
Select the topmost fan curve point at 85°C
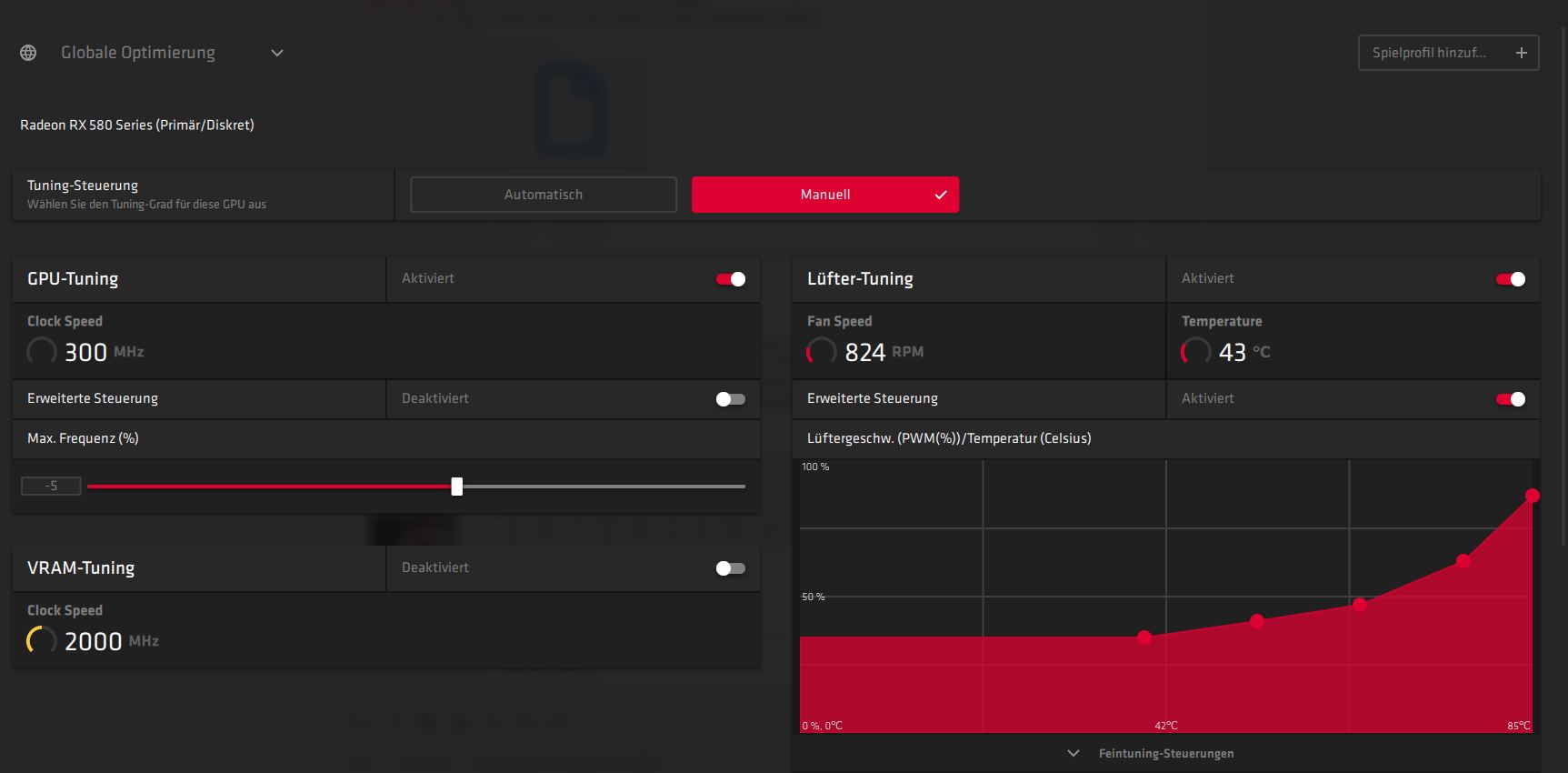[x=1533, y=496]
